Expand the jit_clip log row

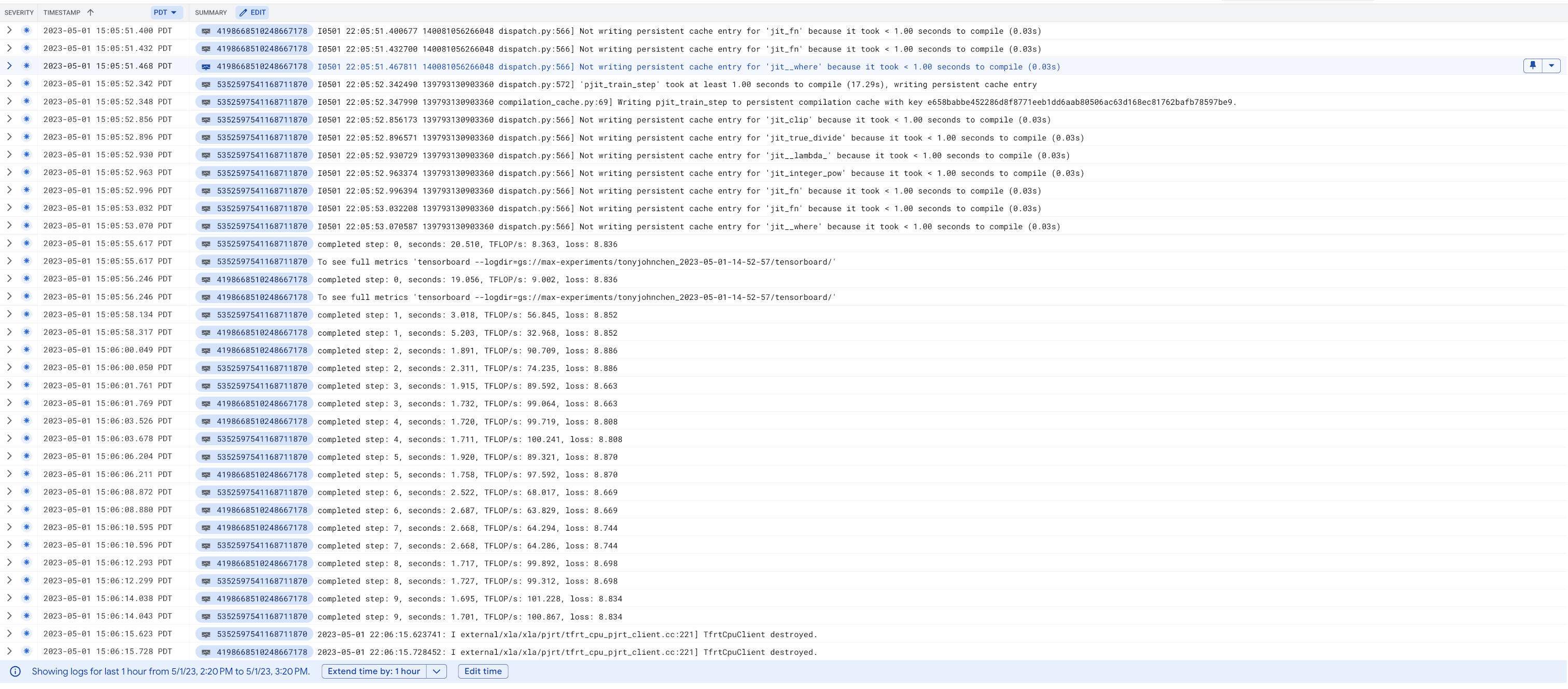click(9, 119)
